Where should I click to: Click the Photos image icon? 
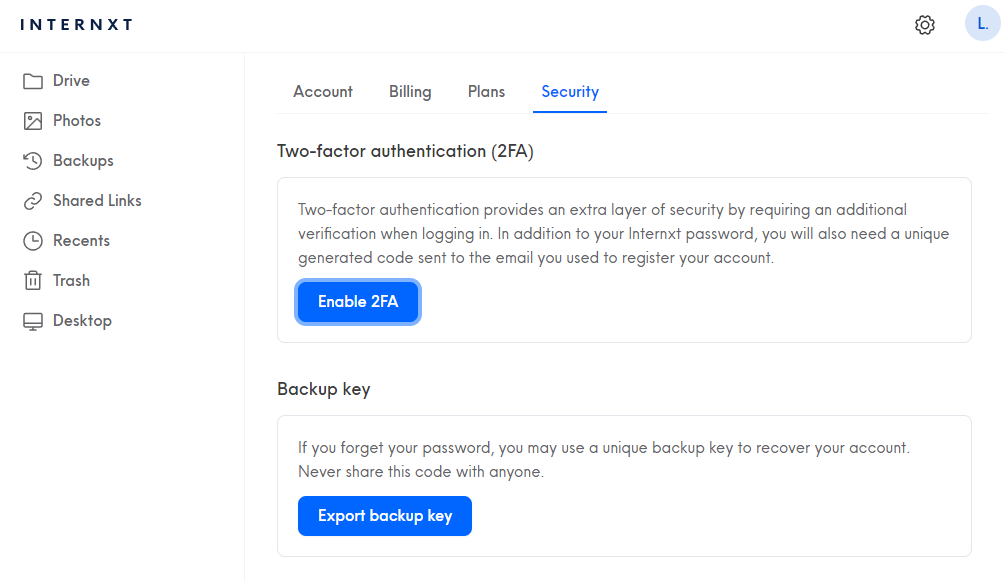point(33,121)
